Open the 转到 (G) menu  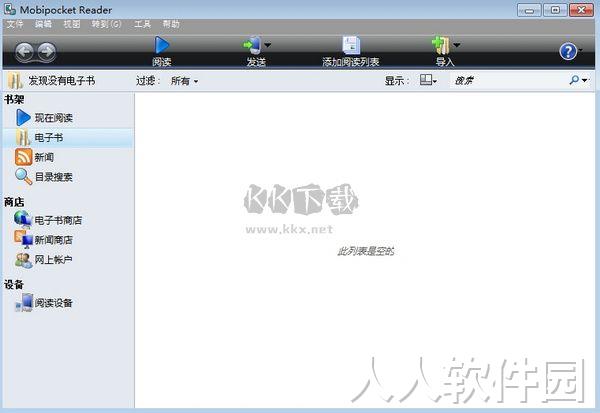click(106, 24)
